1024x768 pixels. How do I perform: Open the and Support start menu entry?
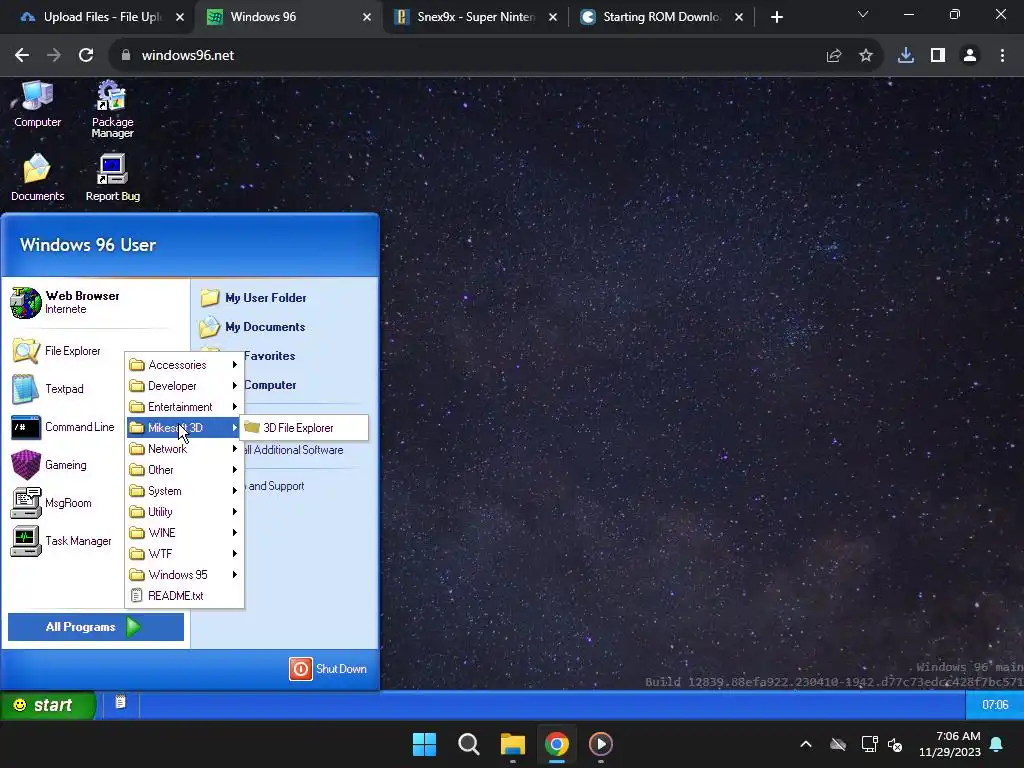(x=274, y=486)
